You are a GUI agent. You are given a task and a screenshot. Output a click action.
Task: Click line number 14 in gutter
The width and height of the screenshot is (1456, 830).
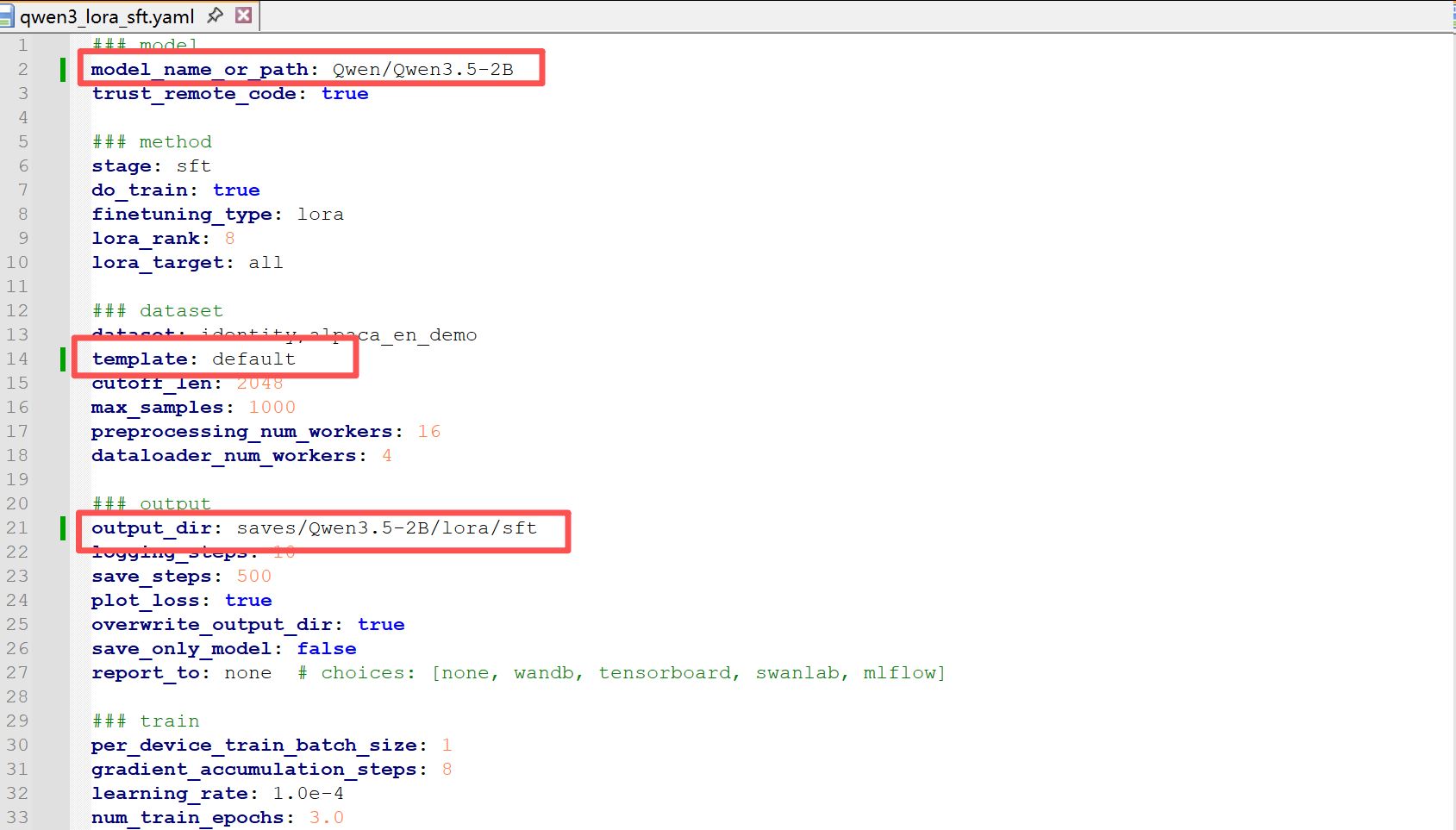point(17,359)
